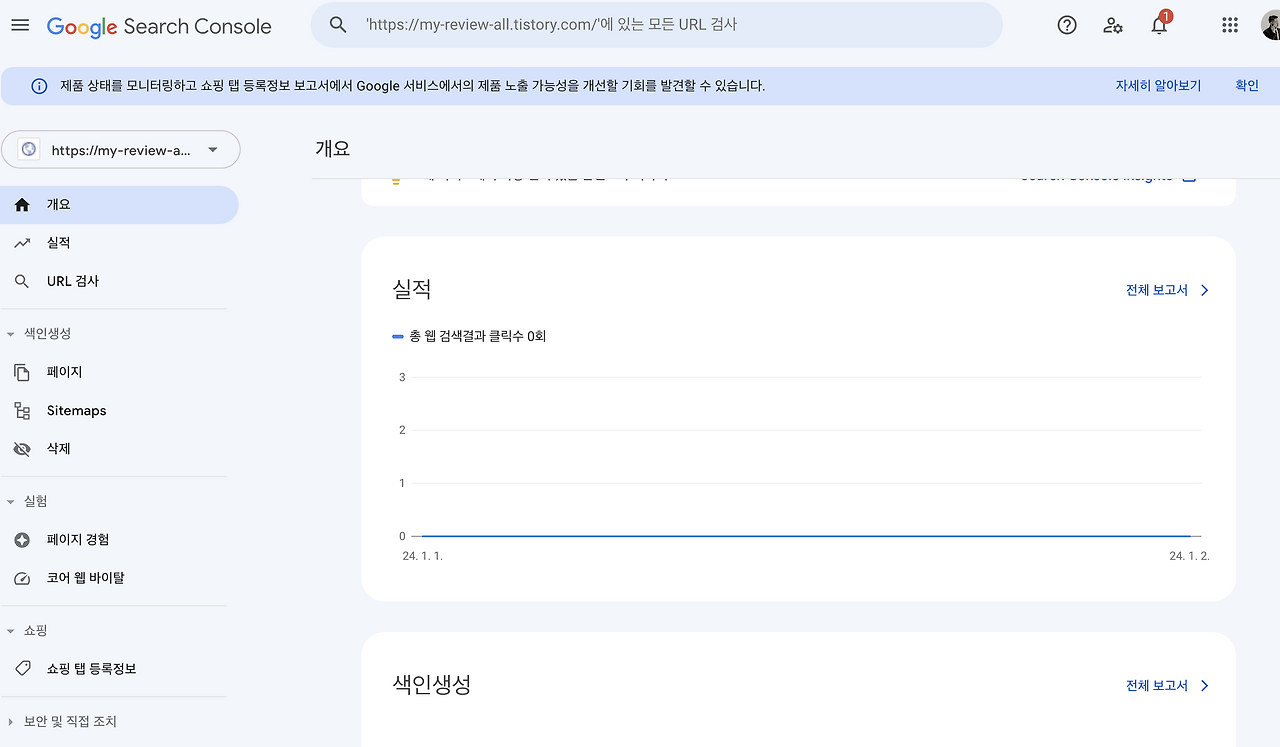The image size is (1280, 747).
Task: Click the 개요 home icon
Action: pos(22,204)
